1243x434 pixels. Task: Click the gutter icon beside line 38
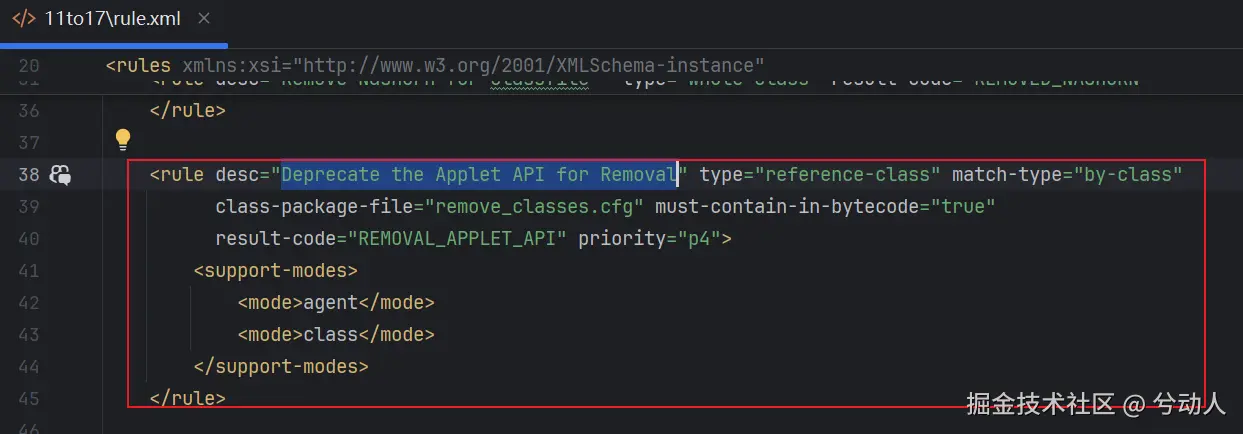(60, 175)
